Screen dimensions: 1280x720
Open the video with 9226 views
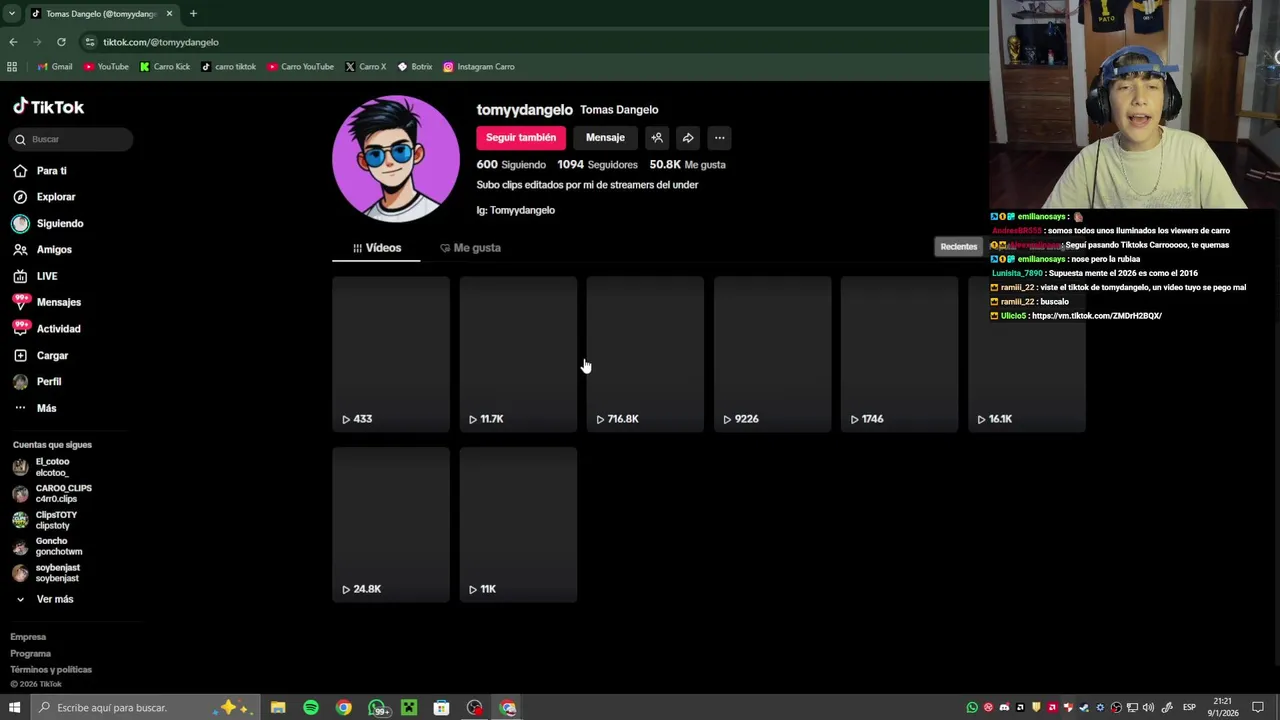click(772, 354)
